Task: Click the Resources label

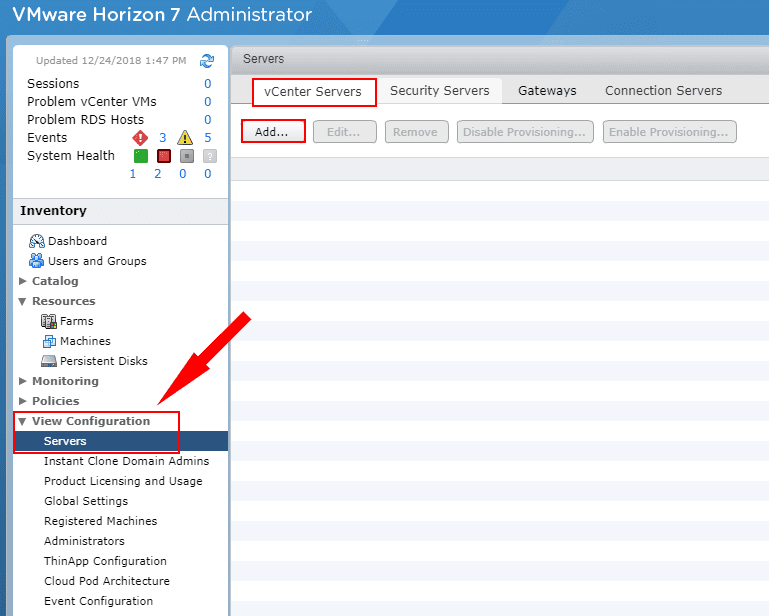Action: point(64,301)
